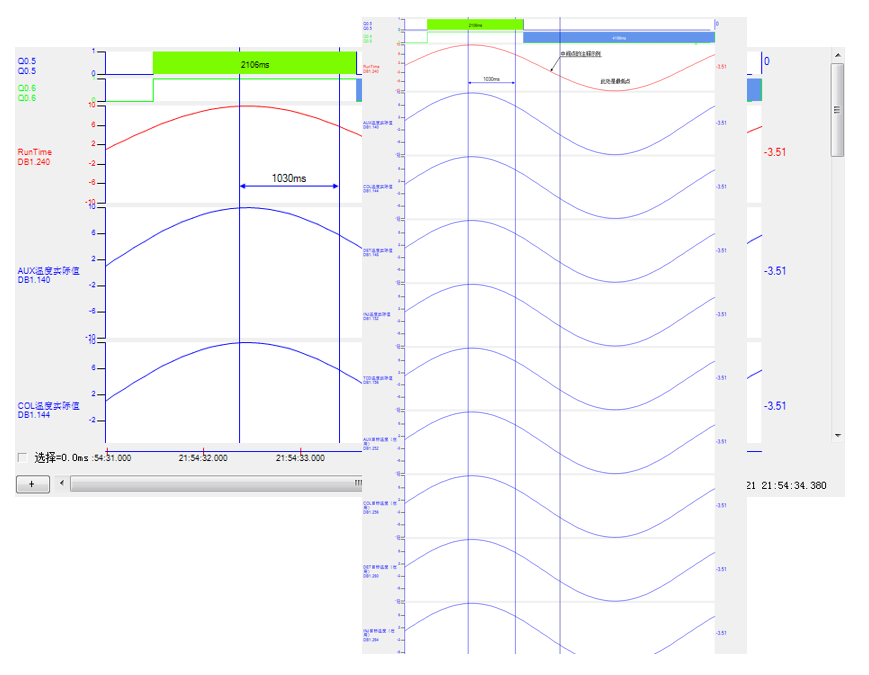869x675 pixels.
Task: Click the blue 4196ms bar in the overview image
Action: click(x=619, y=38)
